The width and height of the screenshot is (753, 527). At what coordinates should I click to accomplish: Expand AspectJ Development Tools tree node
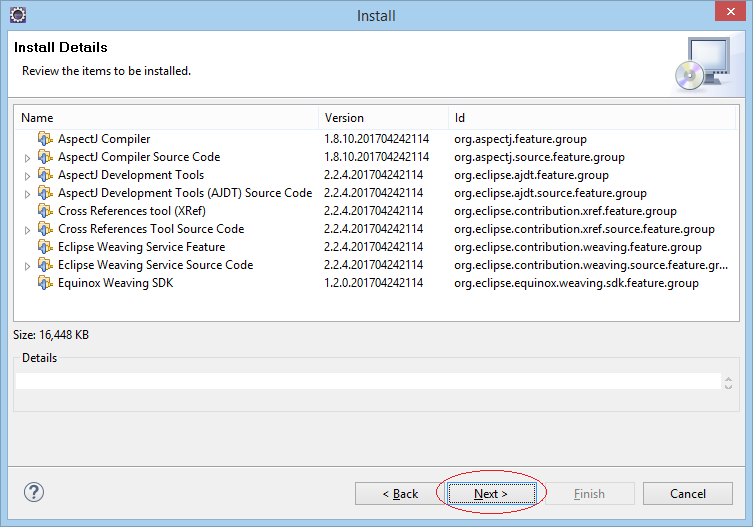click(x=27, y=176)
